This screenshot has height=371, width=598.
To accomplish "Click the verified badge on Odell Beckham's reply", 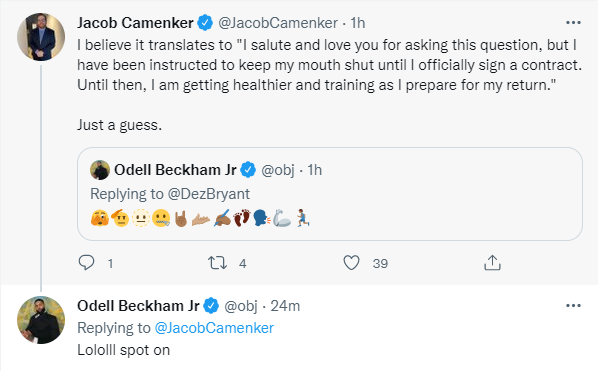I will coord(211,306).
